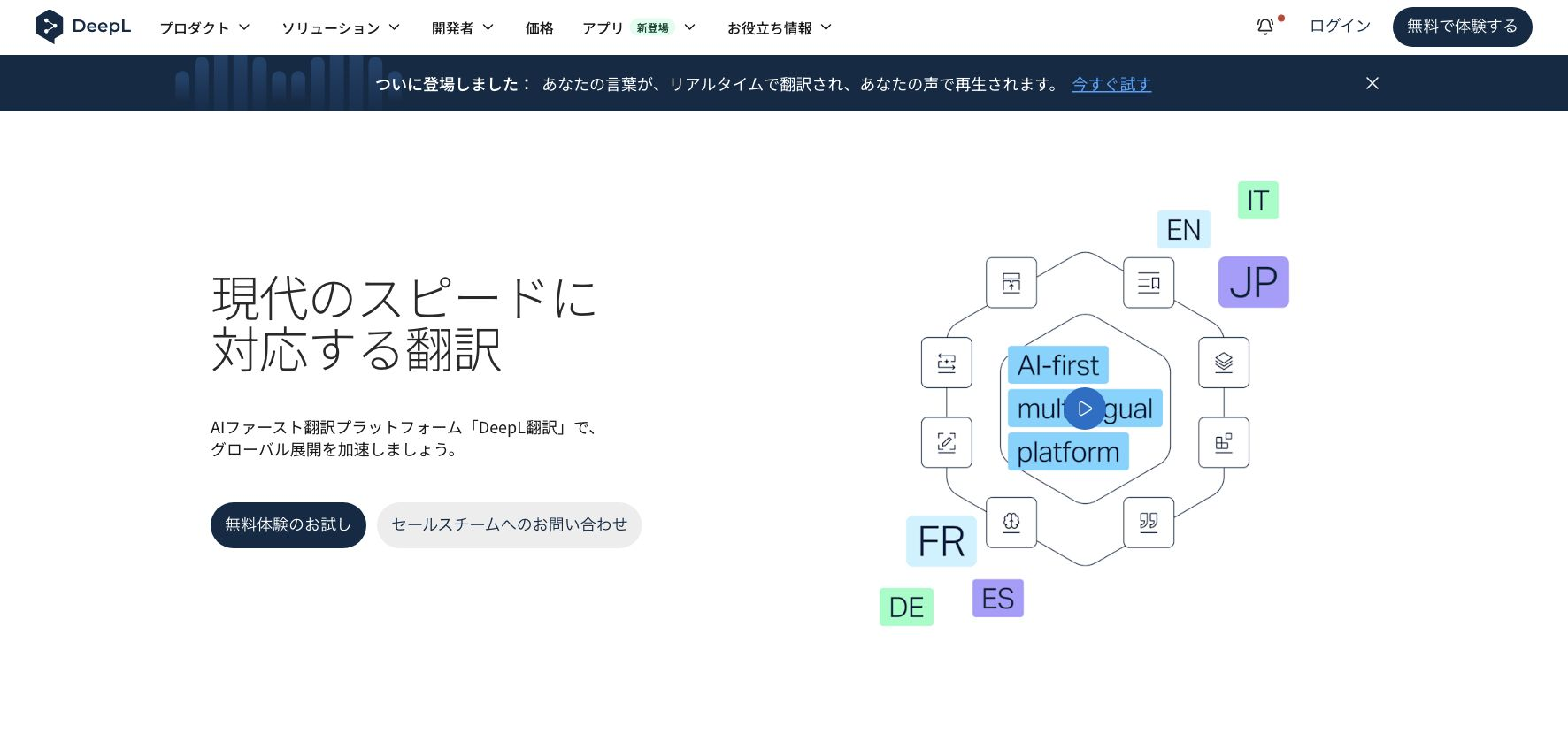The width and height of the screenshot is (1568, 734).
Task: Dismiss the announcement banner with the X
Action: 1372,83
